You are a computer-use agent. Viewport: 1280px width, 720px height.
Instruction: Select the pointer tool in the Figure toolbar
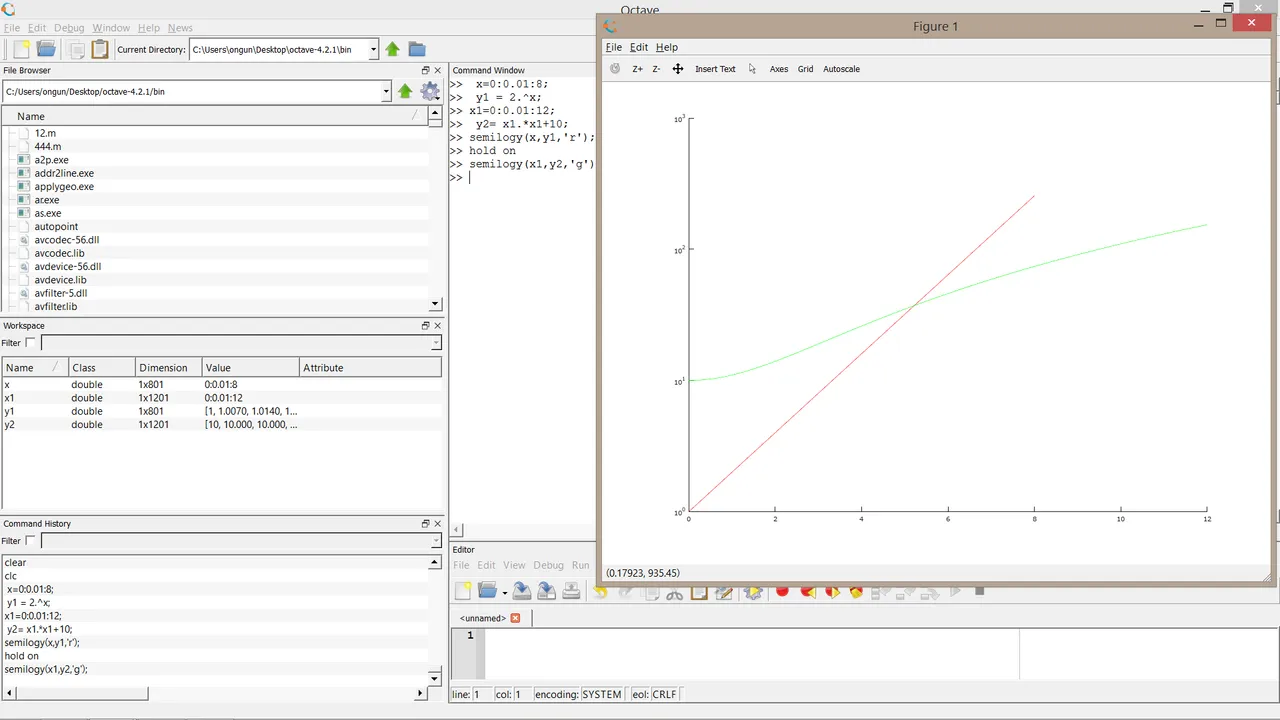752,69
